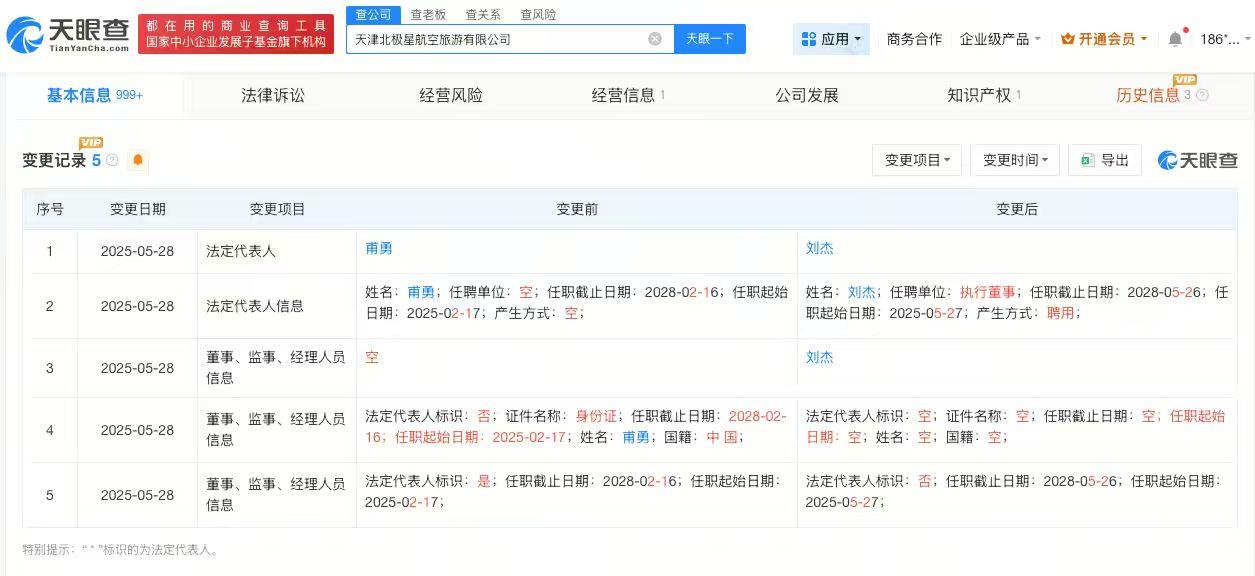Switch to the 查关系 search tab
1255x576 pixels.
click(x=483, y=14)
